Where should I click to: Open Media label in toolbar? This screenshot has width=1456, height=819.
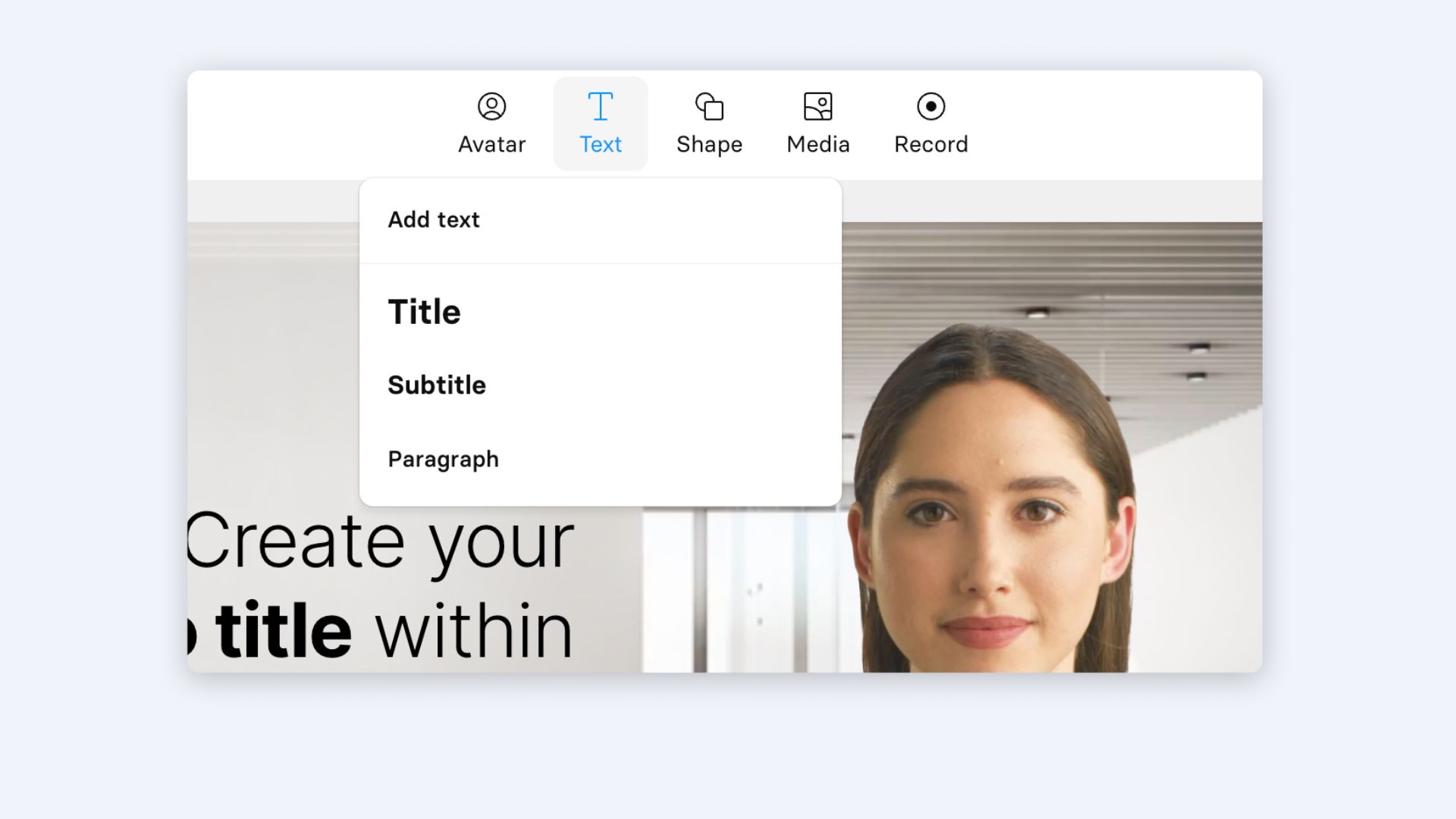pos(817,144)
